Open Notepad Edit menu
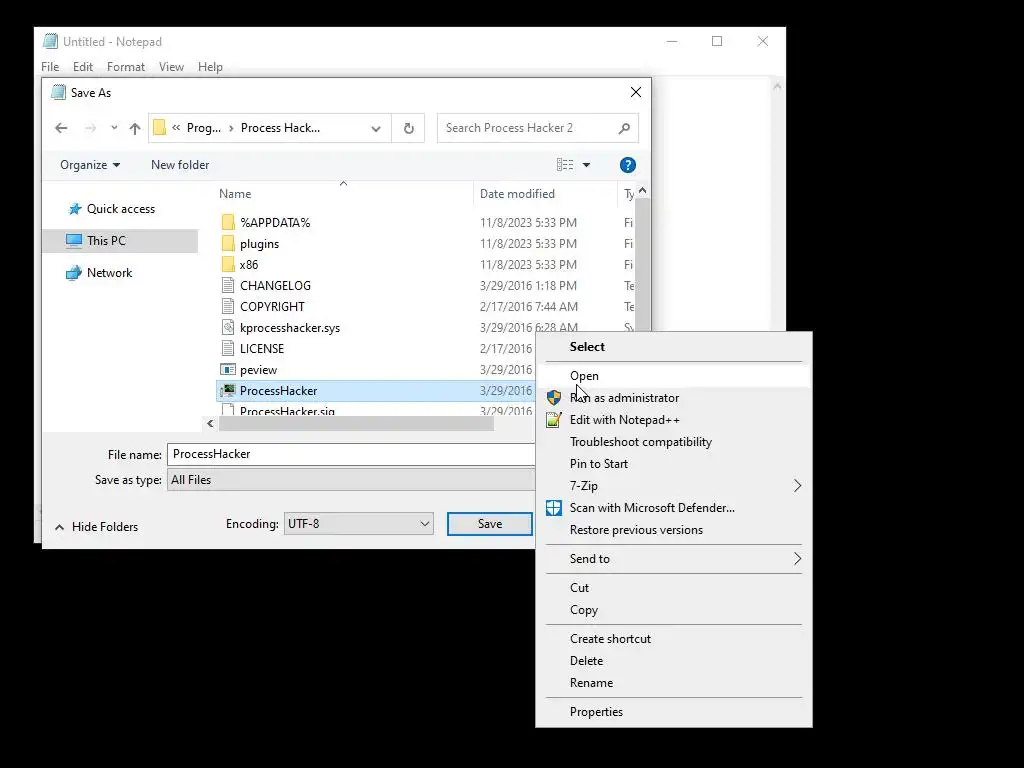Screen dimensions: 1024x768 pos(83,67)
